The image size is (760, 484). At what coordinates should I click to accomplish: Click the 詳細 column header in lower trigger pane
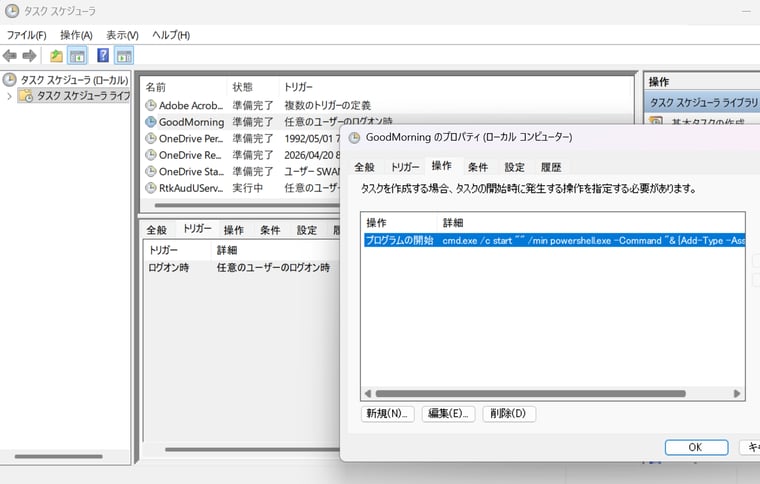pos(227,250)
